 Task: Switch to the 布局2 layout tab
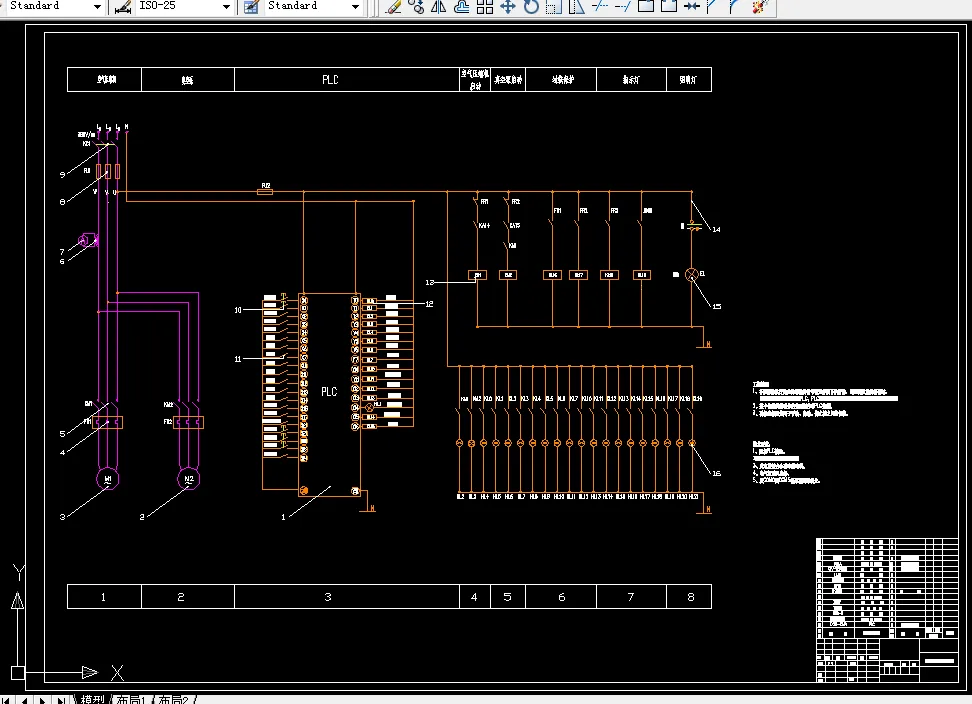[173, 699]
